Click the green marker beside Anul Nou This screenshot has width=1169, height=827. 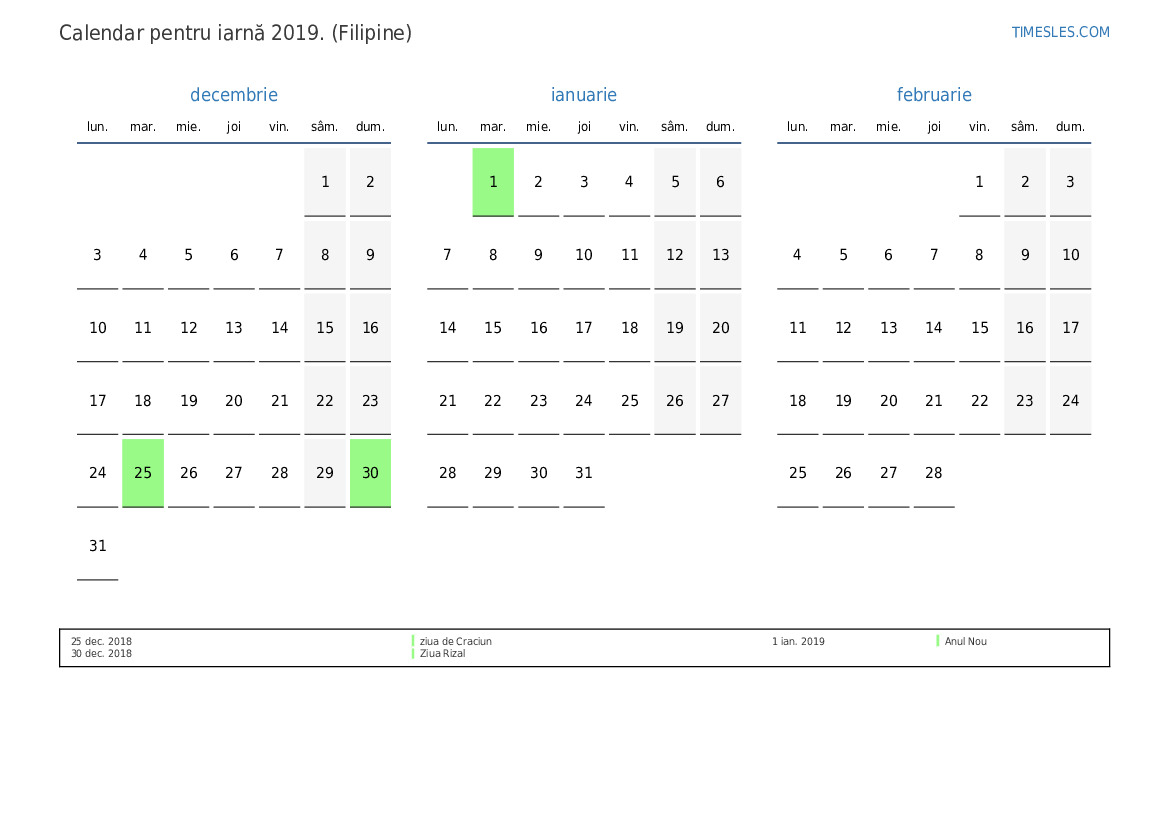(938, 641)
